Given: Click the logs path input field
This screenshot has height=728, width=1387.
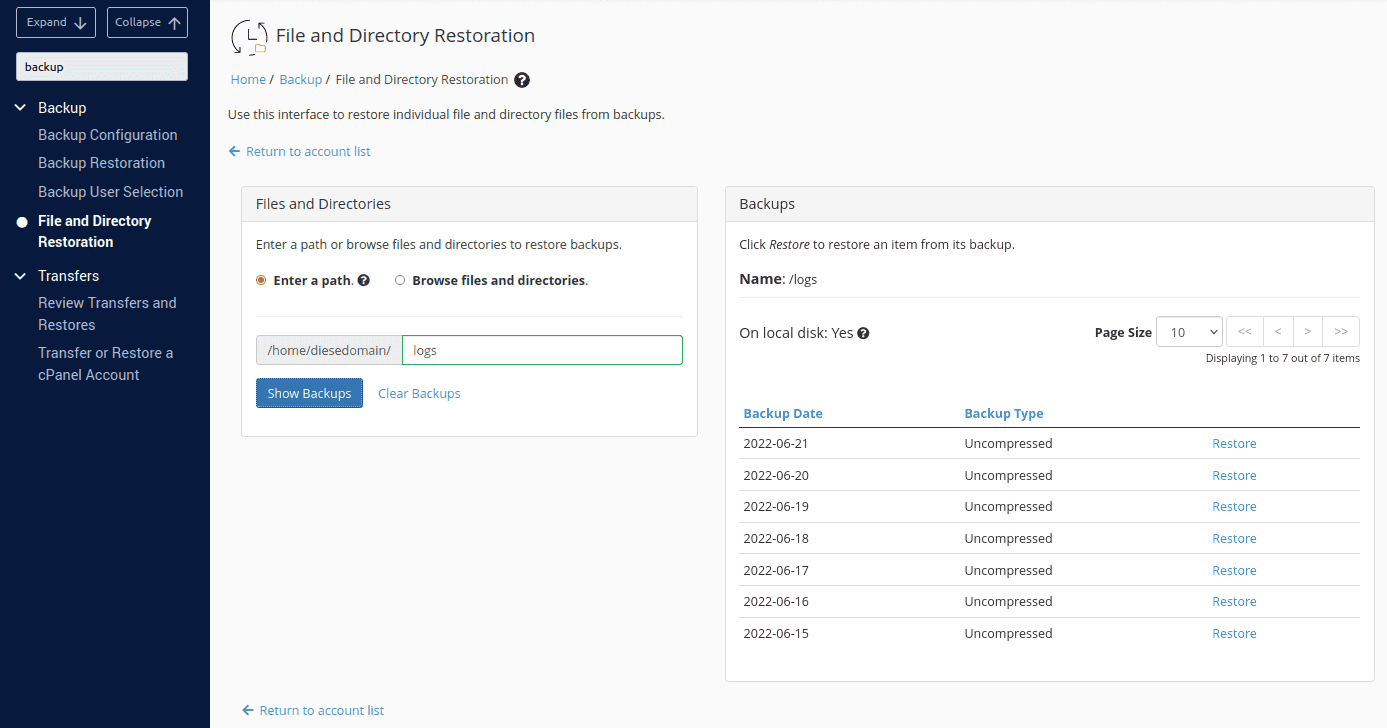Looking at the screenshot, I should [542, 350].
